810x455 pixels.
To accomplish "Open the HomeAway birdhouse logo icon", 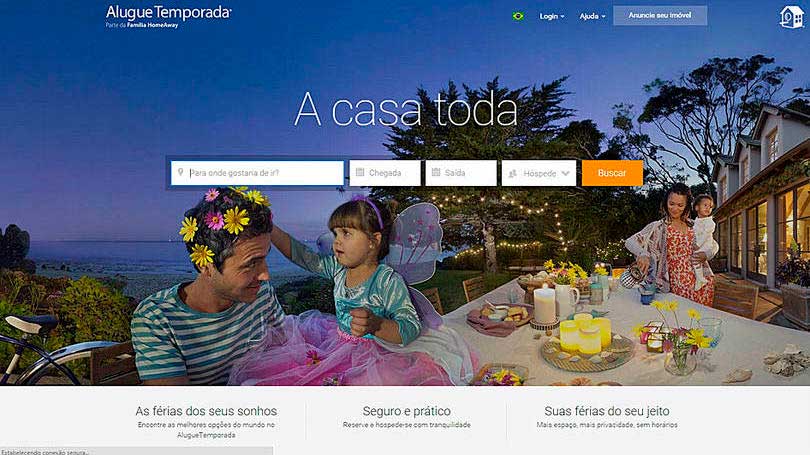I will tap(791, 17).
